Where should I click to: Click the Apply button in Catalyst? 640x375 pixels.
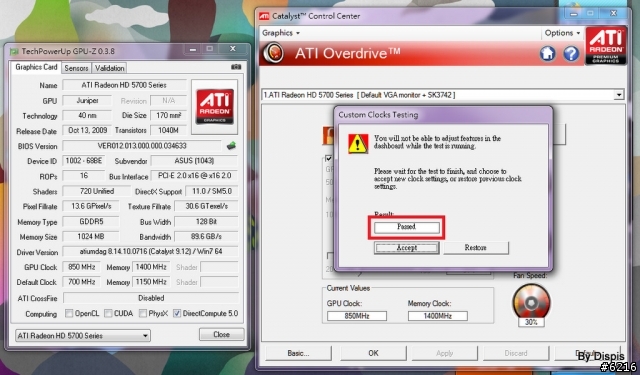[x=444, y=353]
